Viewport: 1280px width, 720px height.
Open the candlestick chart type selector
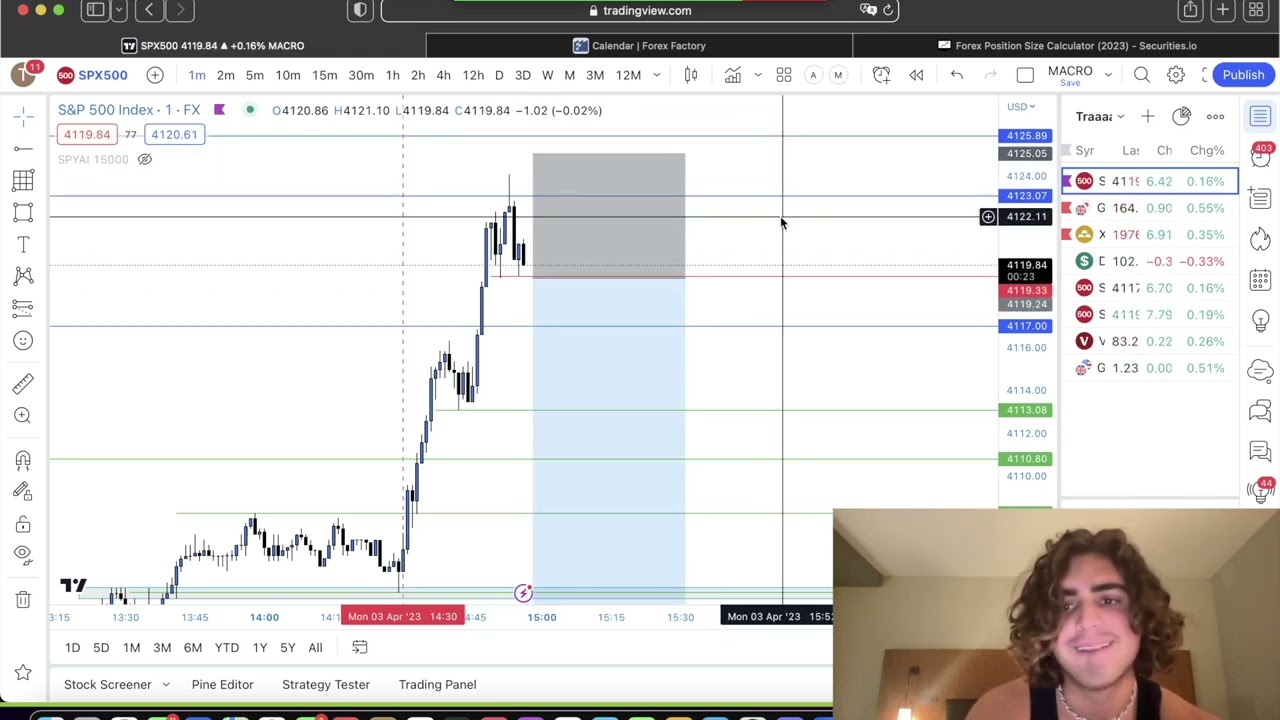point(690,75)
